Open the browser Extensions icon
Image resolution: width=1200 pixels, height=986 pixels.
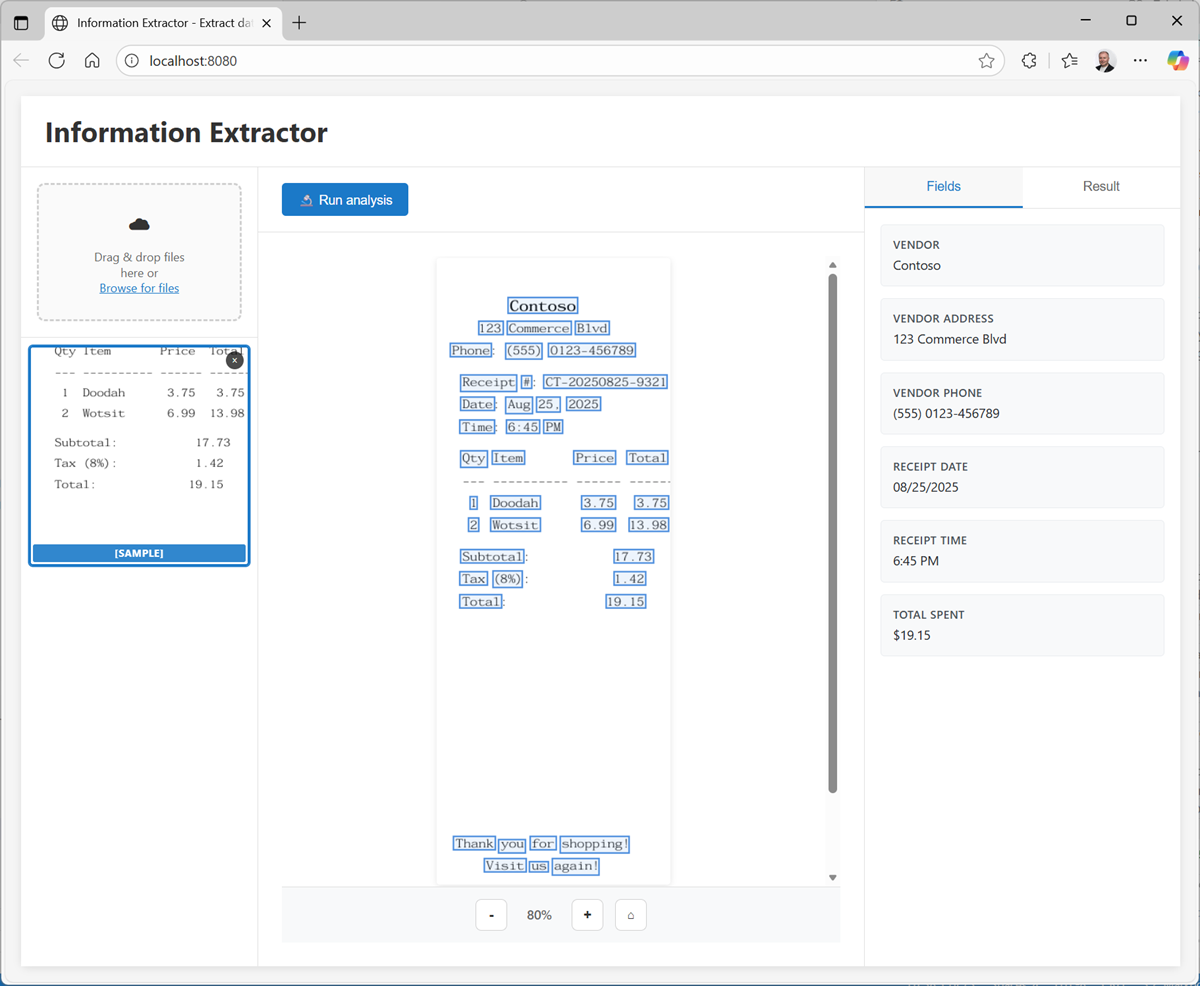coord(1029,60)
